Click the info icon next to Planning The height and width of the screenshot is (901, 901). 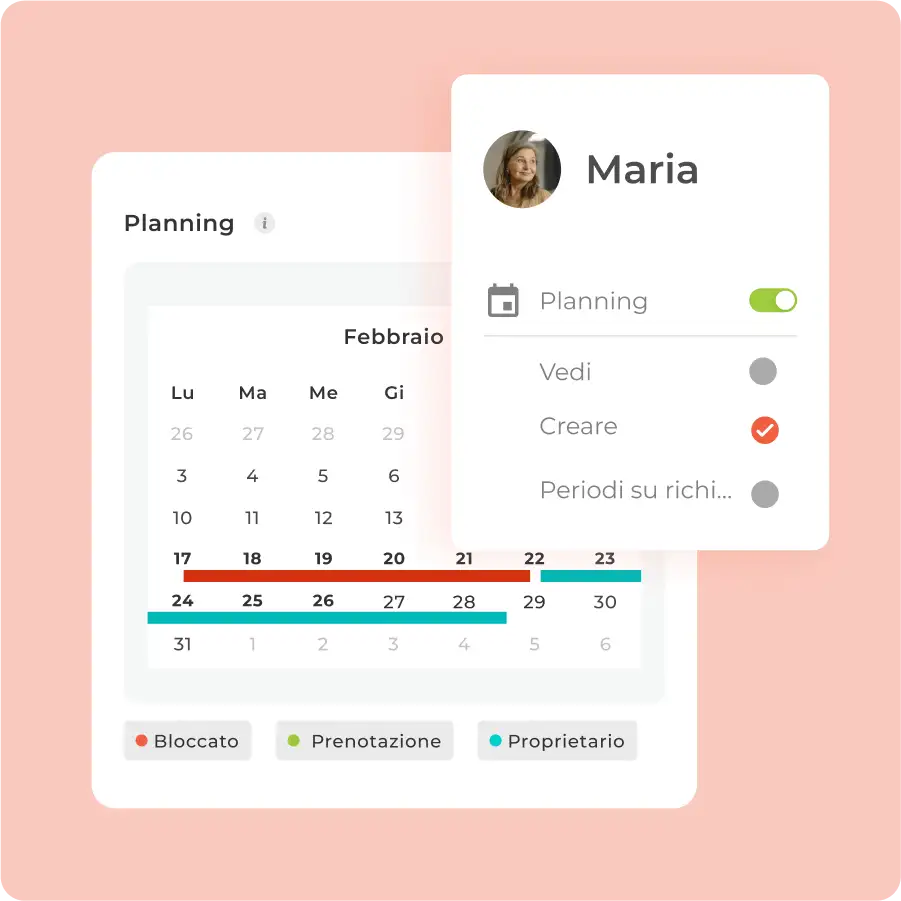click(x=264, y=224)
